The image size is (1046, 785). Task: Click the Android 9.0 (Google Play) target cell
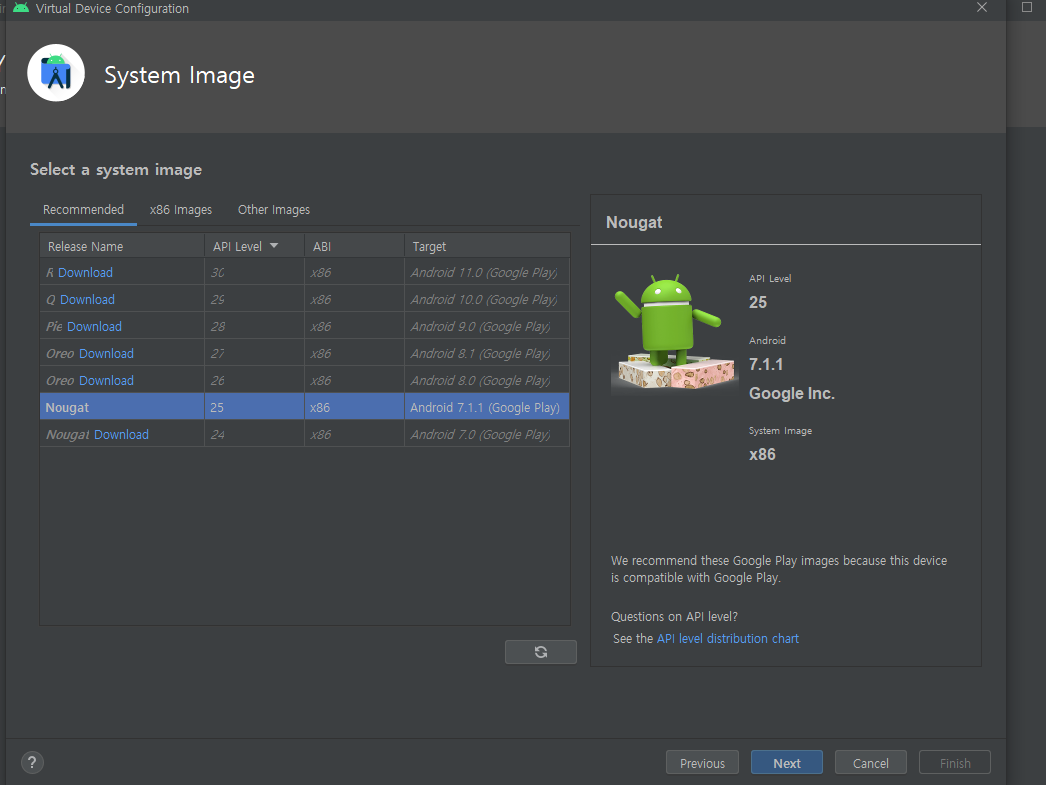pos(487,326)
